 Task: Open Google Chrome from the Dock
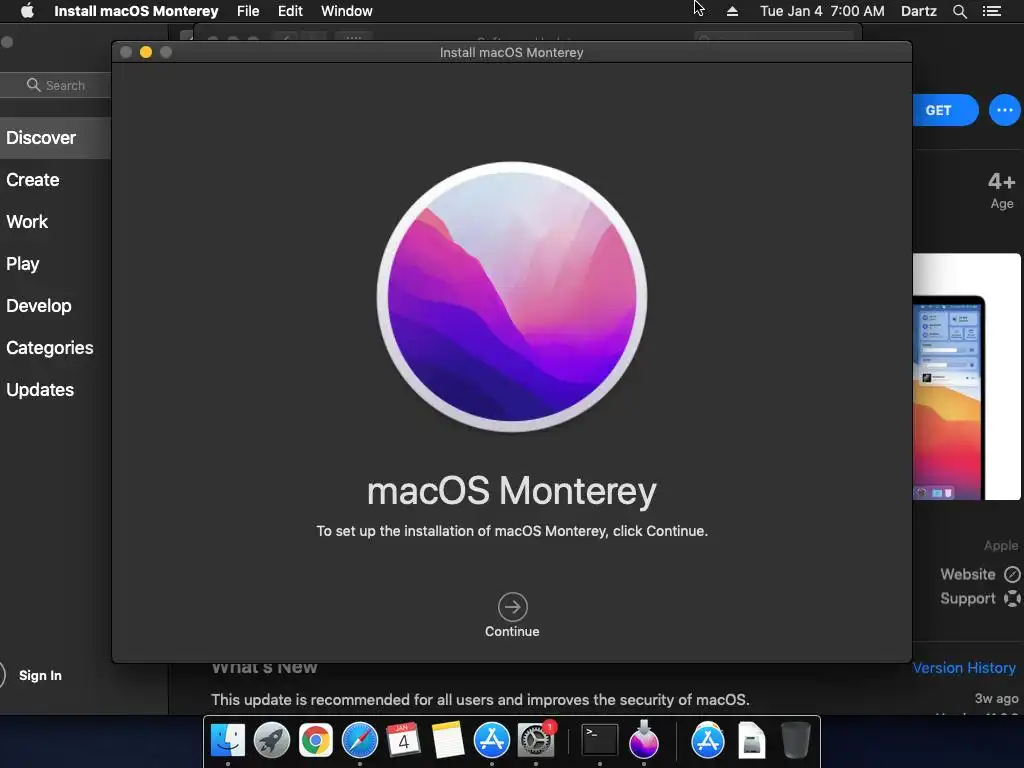tap(315, 741)
